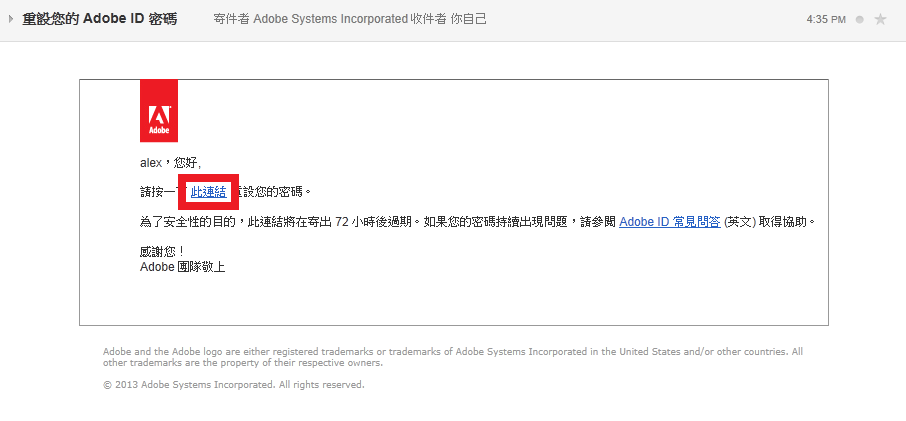
Task: Click the (英文) text after the FAQ link
Action: point(739,221)
